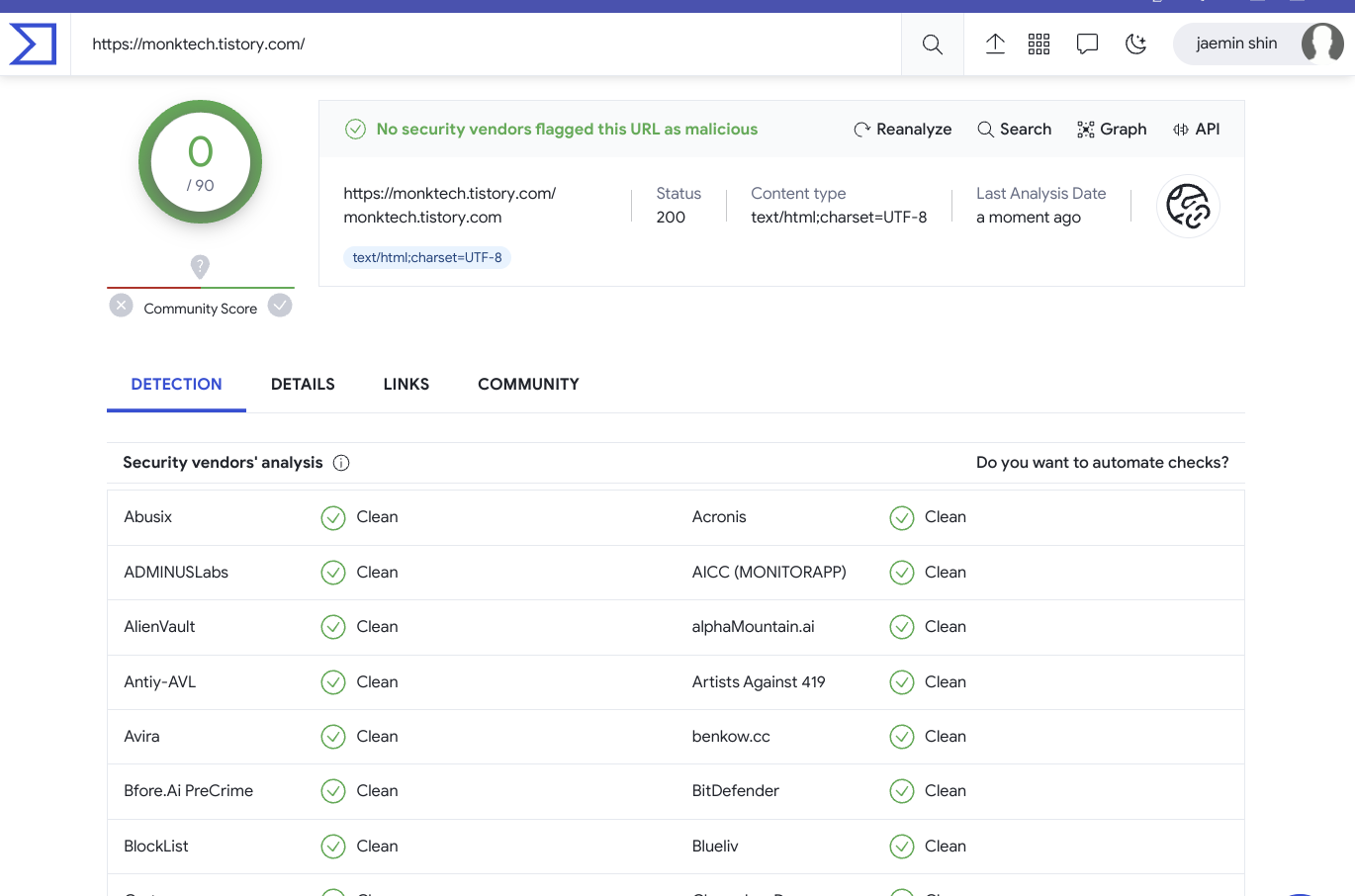Select the vendor name Antiy-AVL

[160, 682]
